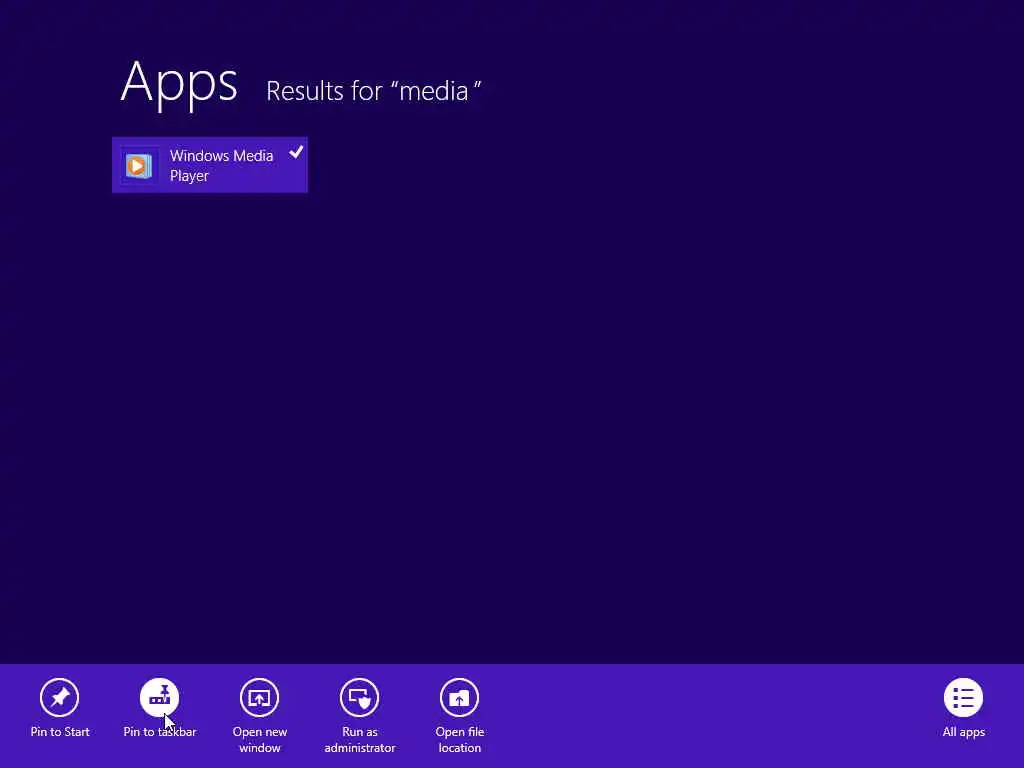The width and height of the screenshot is (1024, 768).
Task: Select the "Windows Media Player" result text
Action: click(221, 165)
